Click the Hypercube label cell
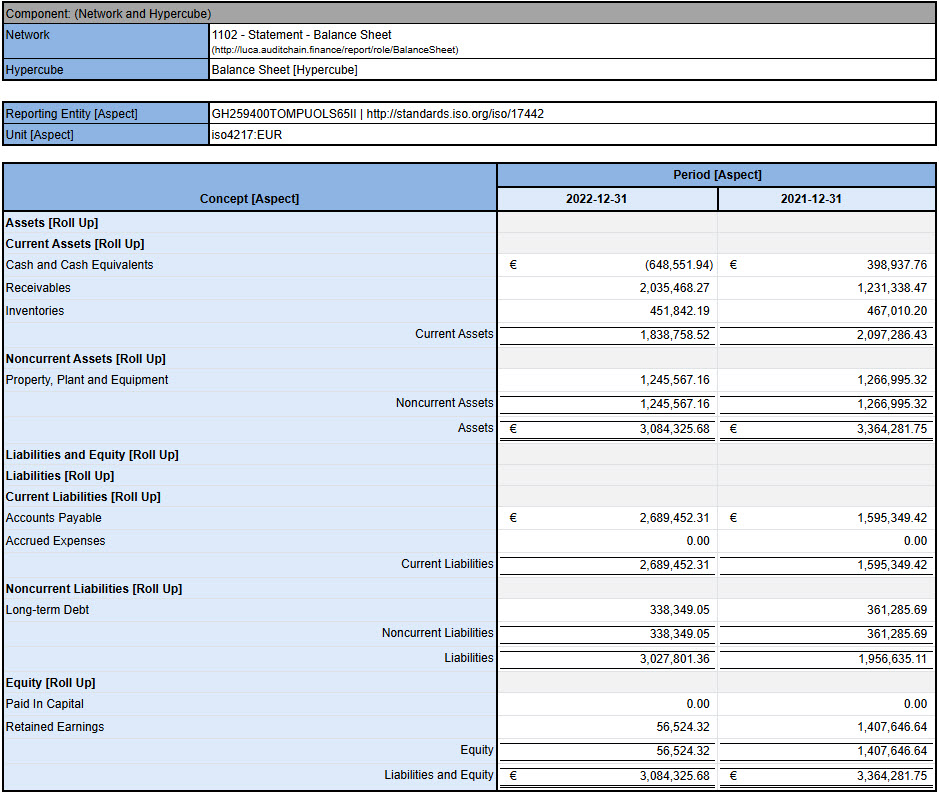Screen dimensions: 939x794 pyautogui.click(x=106, y=69)
